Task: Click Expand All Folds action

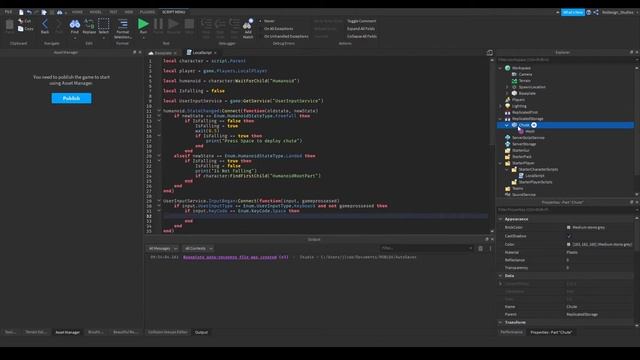Action: 361,29
